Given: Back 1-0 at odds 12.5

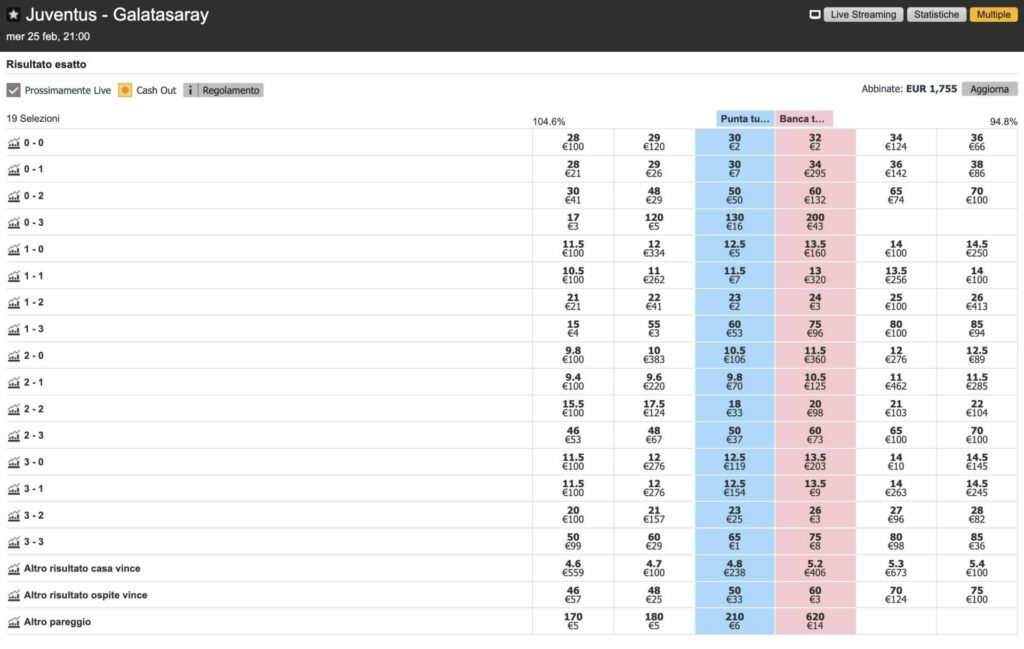Looking at the screenshot, I should pos(734,249).
